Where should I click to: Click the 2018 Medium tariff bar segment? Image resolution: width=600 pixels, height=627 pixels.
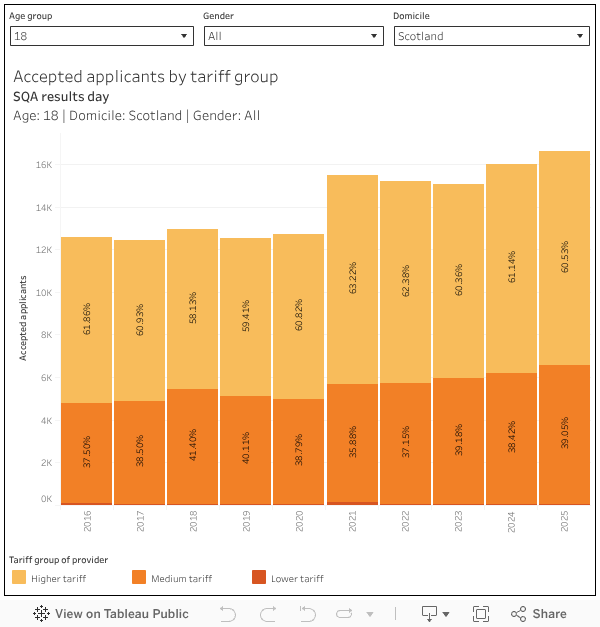pos(192,445)
